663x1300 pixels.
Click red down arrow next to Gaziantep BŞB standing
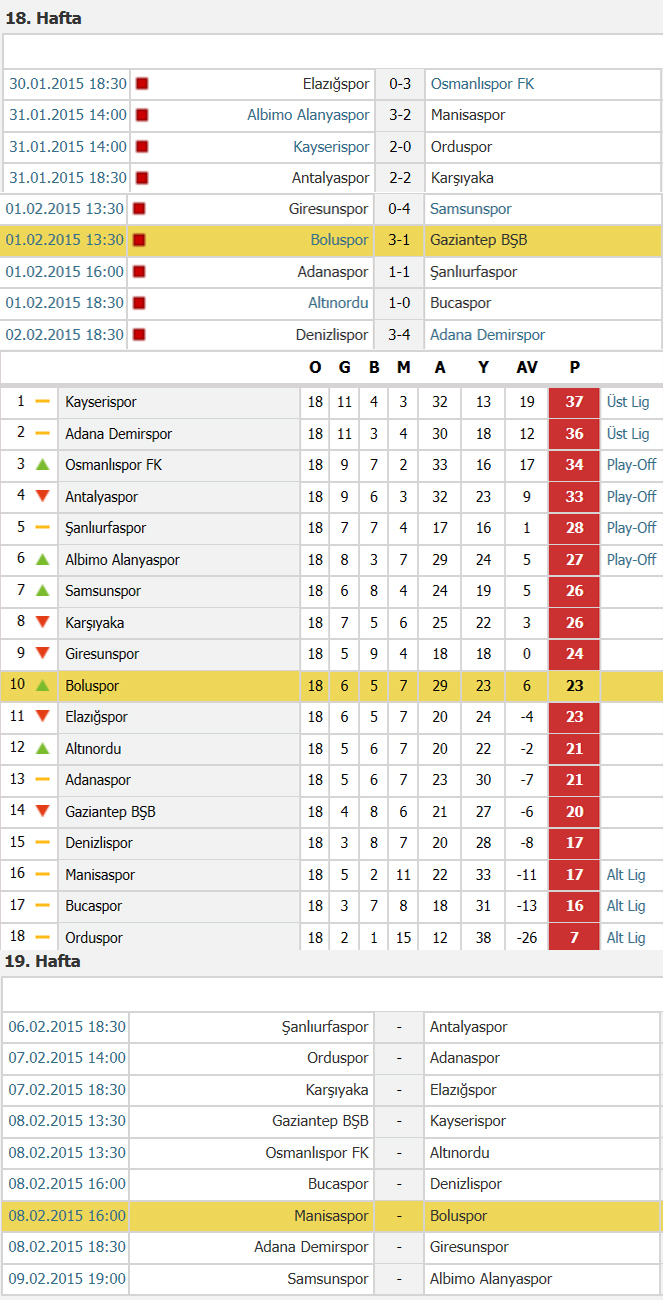pyautogui.click(x=42, y=812)
